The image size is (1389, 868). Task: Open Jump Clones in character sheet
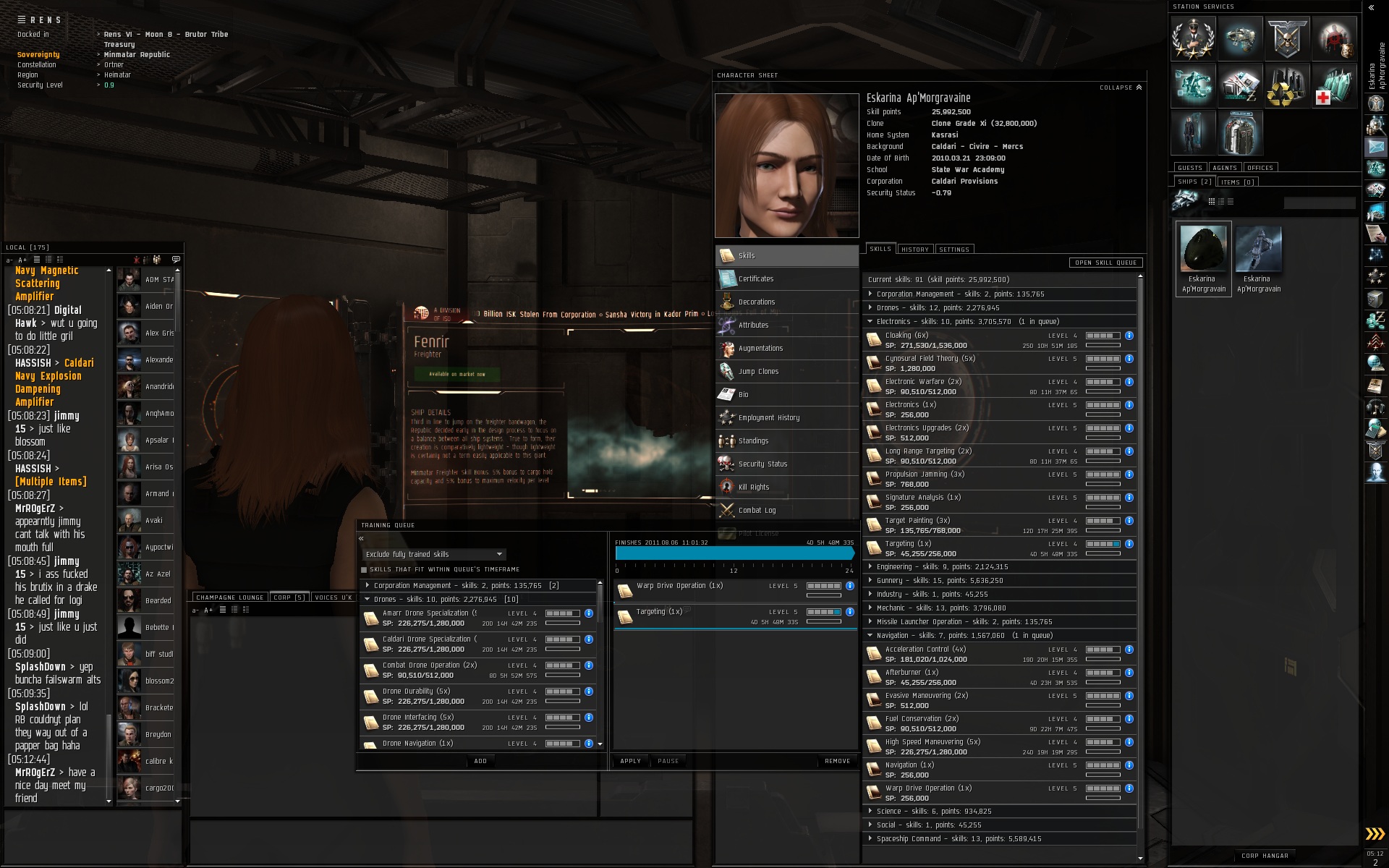[758, 372]
